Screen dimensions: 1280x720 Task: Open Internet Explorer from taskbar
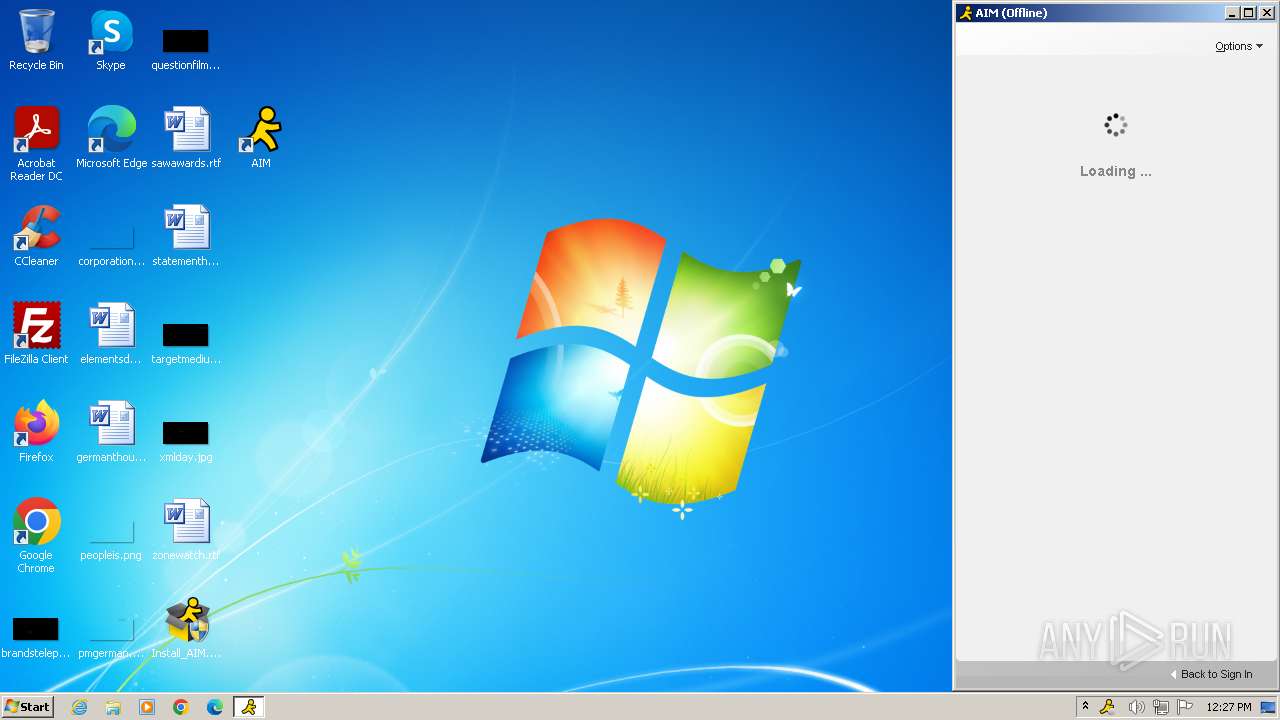click(x=80, y=707)
